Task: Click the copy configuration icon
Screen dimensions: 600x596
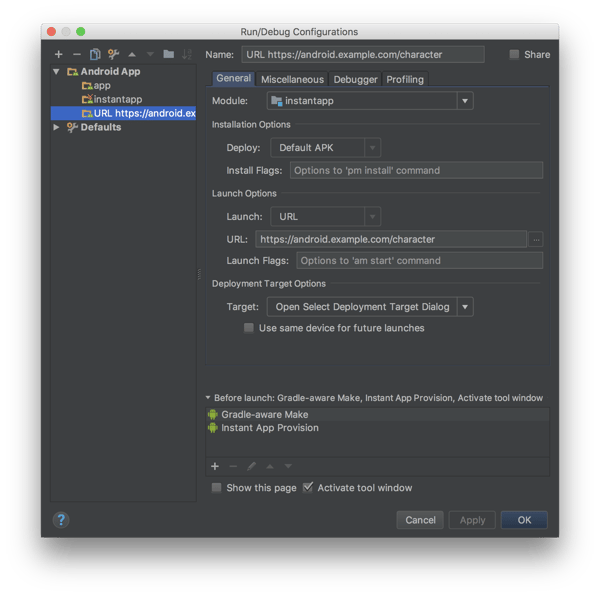Action: (95, 54)
